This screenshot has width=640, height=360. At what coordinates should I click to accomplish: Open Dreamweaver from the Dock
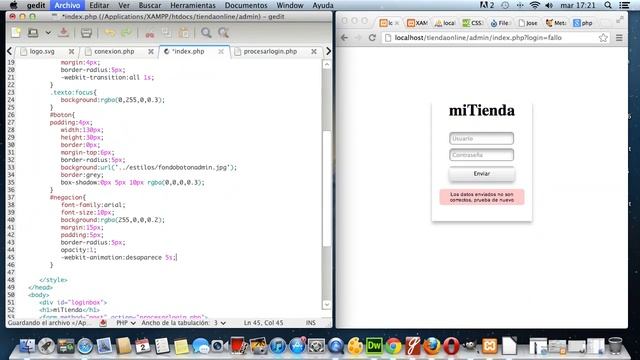pos(374,346)
